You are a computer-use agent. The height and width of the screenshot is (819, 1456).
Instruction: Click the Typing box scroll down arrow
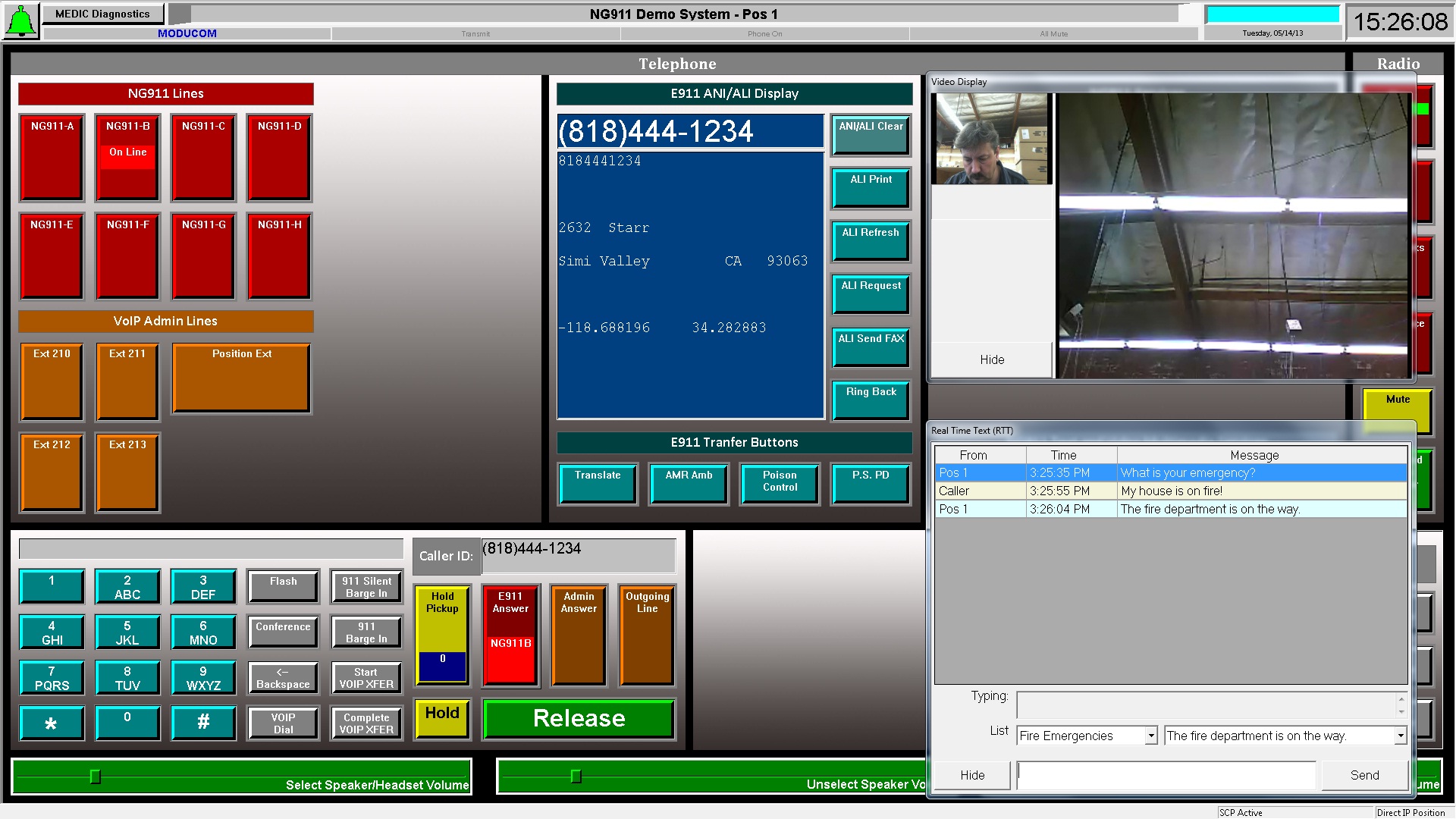tap(1401, 712)
